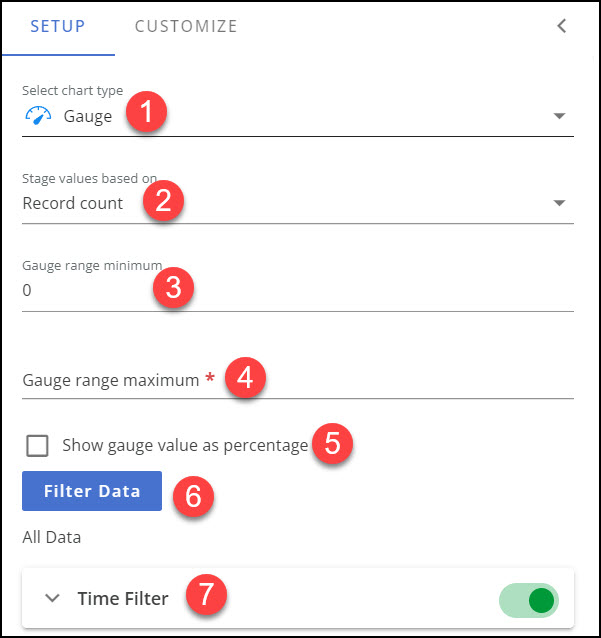This screenshot has width=601, height=638.
Task: Click the gauge chart type icon
Action: tap(37, 116)
